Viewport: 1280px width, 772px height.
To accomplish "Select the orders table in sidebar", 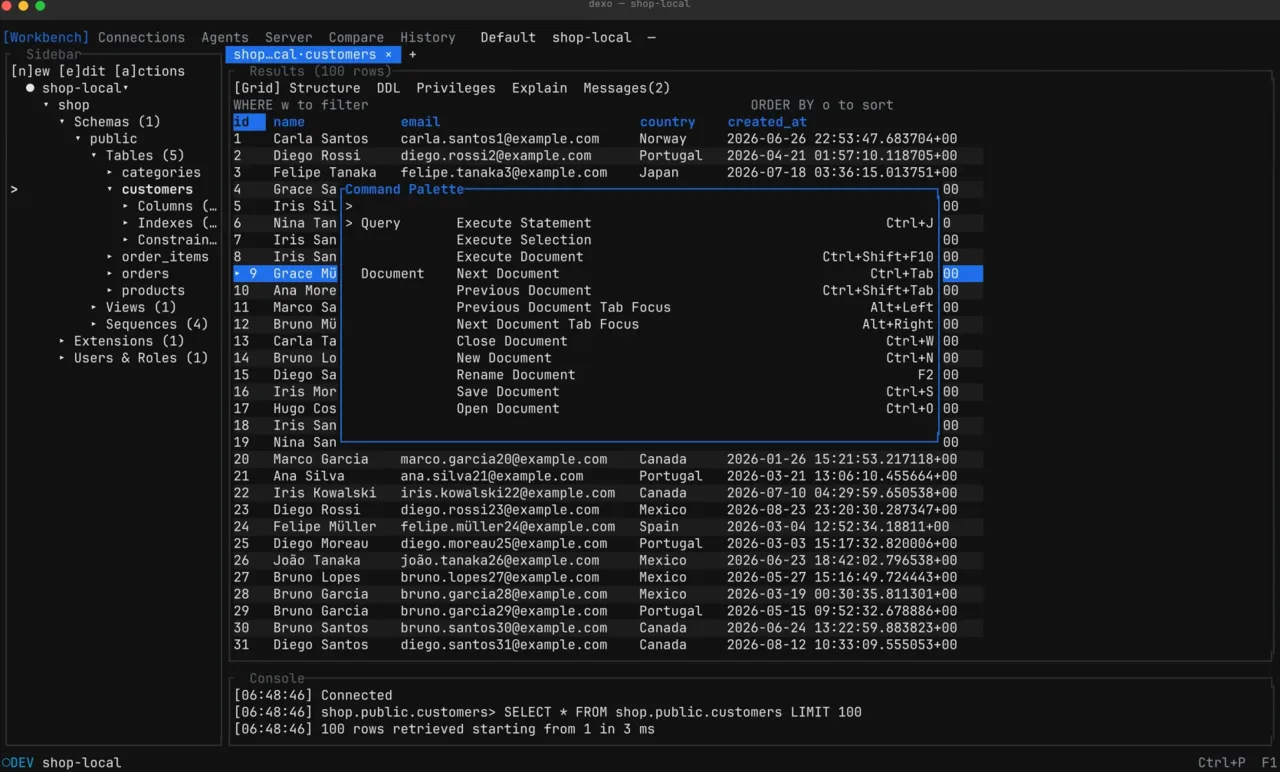I will click(145, 273).
